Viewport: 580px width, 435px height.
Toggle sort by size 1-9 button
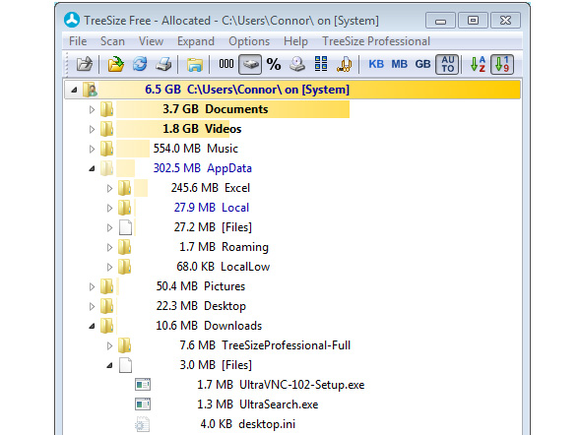tap(502, 64)
